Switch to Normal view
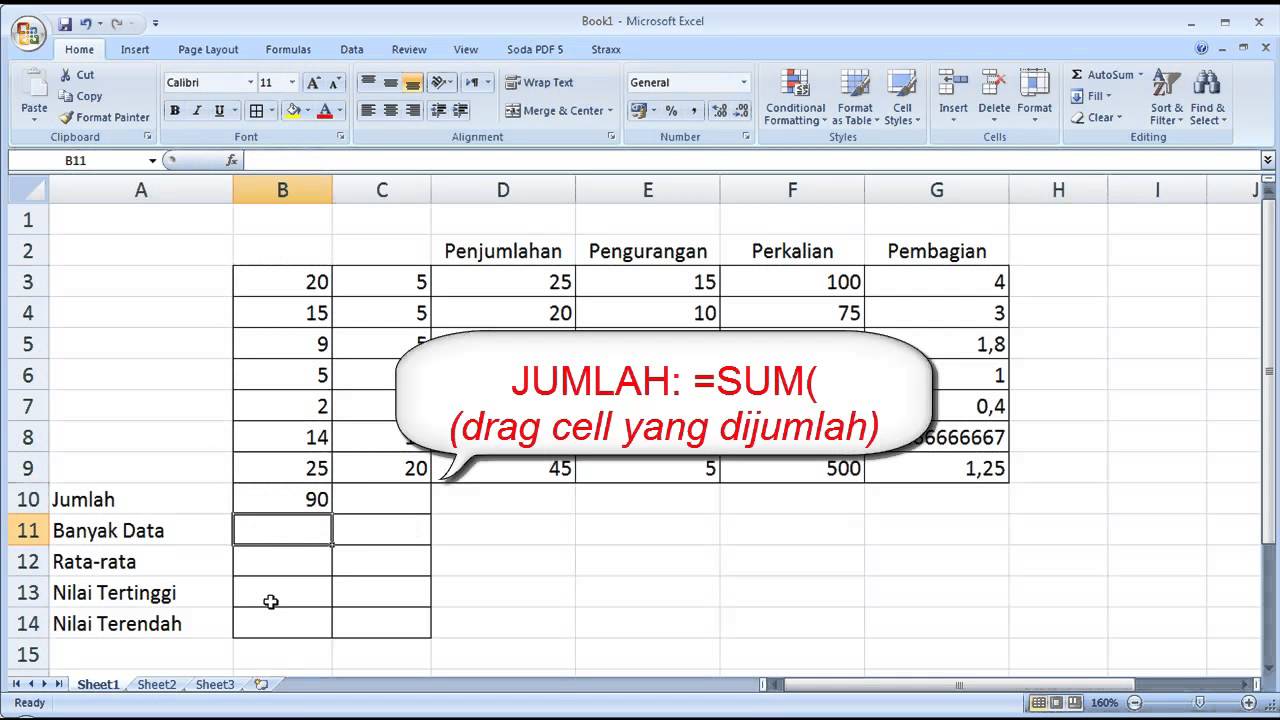This screenshot has height=720, width=1280. tap(1038, 703)
